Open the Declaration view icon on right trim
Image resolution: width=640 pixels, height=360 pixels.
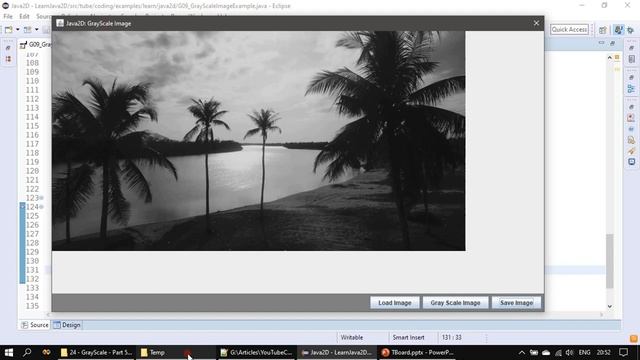(631, 140)
